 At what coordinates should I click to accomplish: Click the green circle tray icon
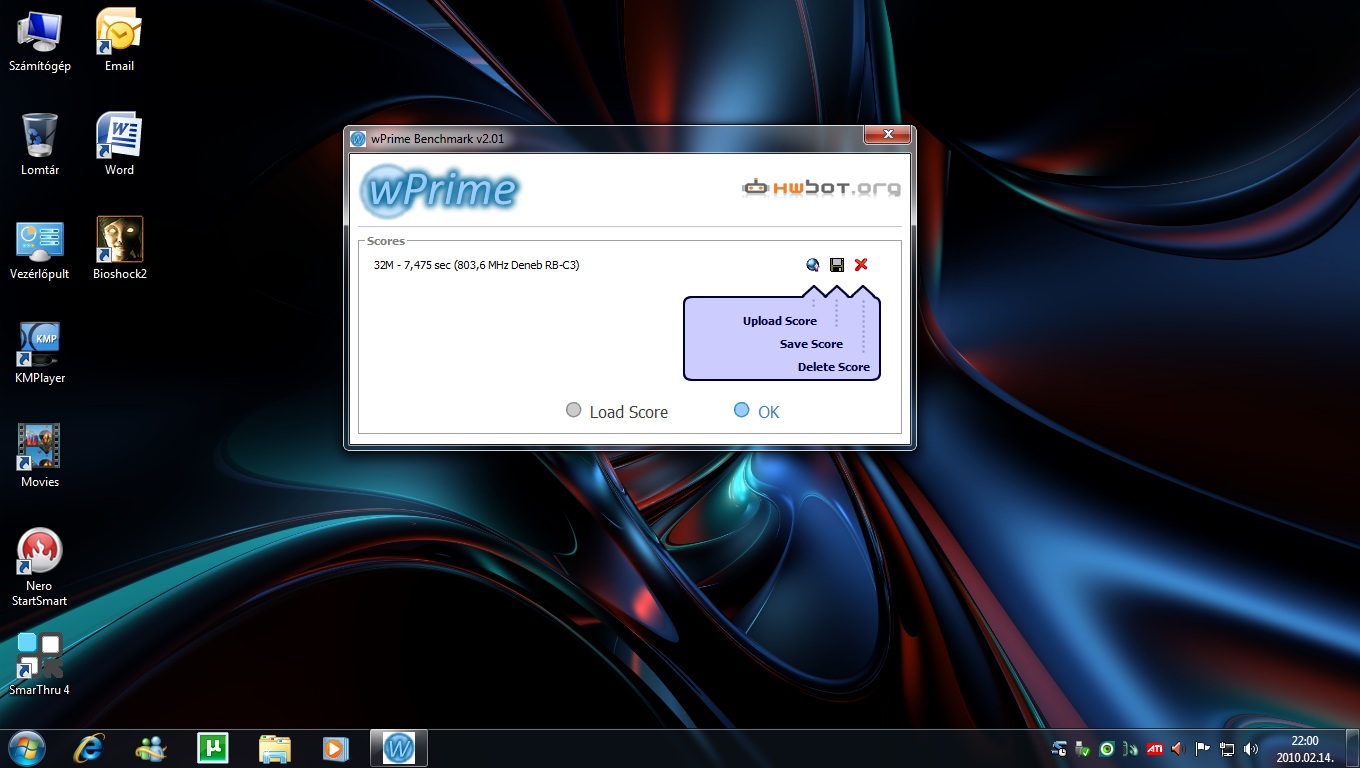(x=1107, y=748)
